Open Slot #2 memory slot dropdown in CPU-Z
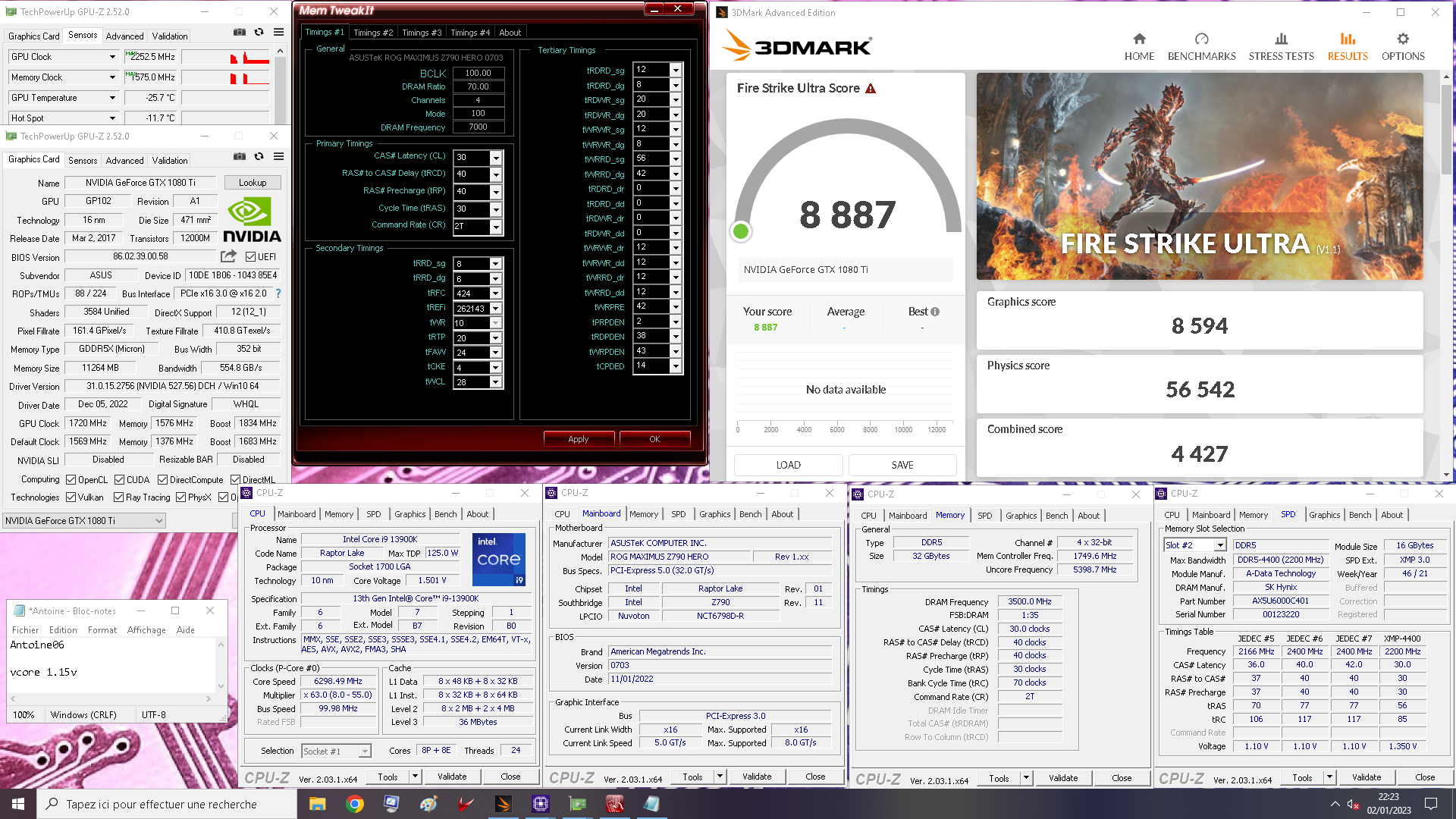This screenshot has width=1456, height=819. click(x=1220, y=545)
